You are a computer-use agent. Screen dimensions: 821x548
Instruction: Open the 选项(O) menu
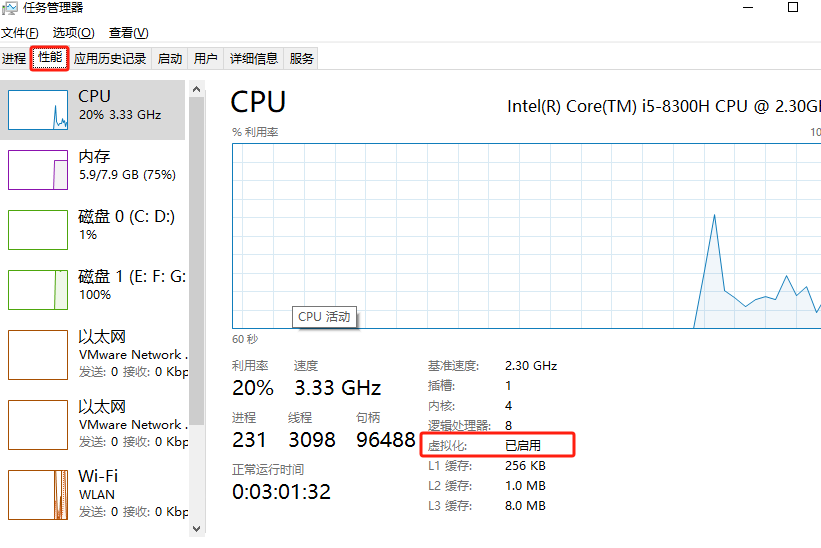[x=73, y=33]
